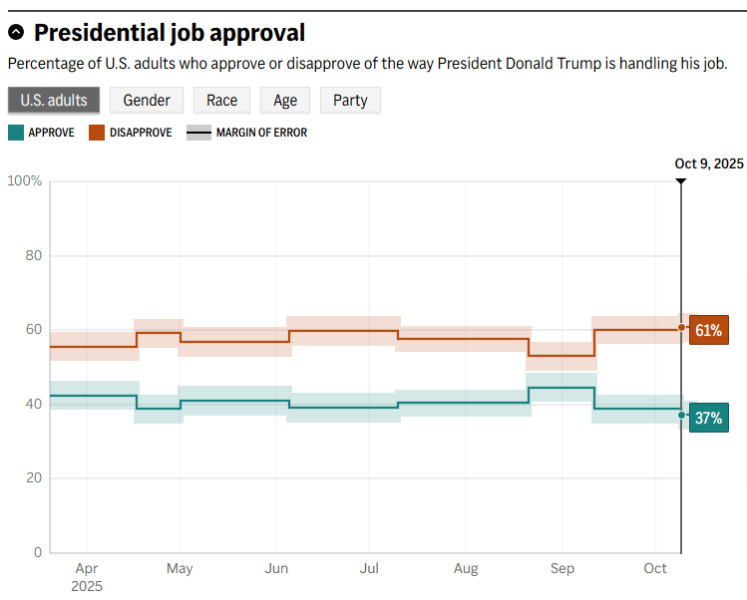Click the Jun label on the x-axis
This screenshot has height=600, width=747.
tap(275, 569)
